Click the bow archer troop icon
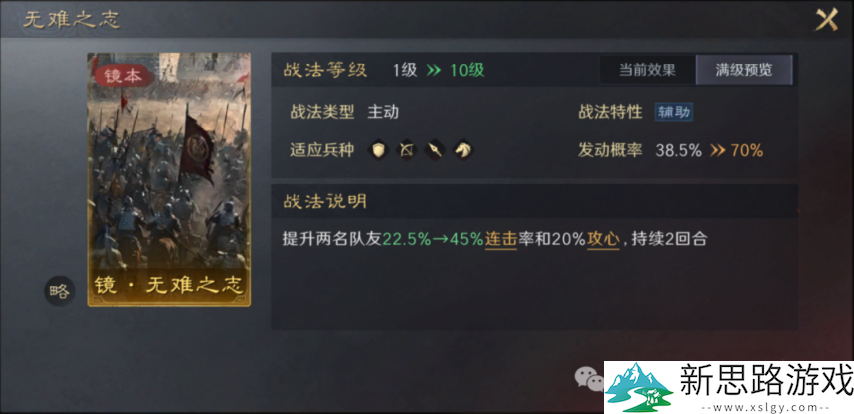Viewport: 854px width, 414px height. click(x=406, y=149)
